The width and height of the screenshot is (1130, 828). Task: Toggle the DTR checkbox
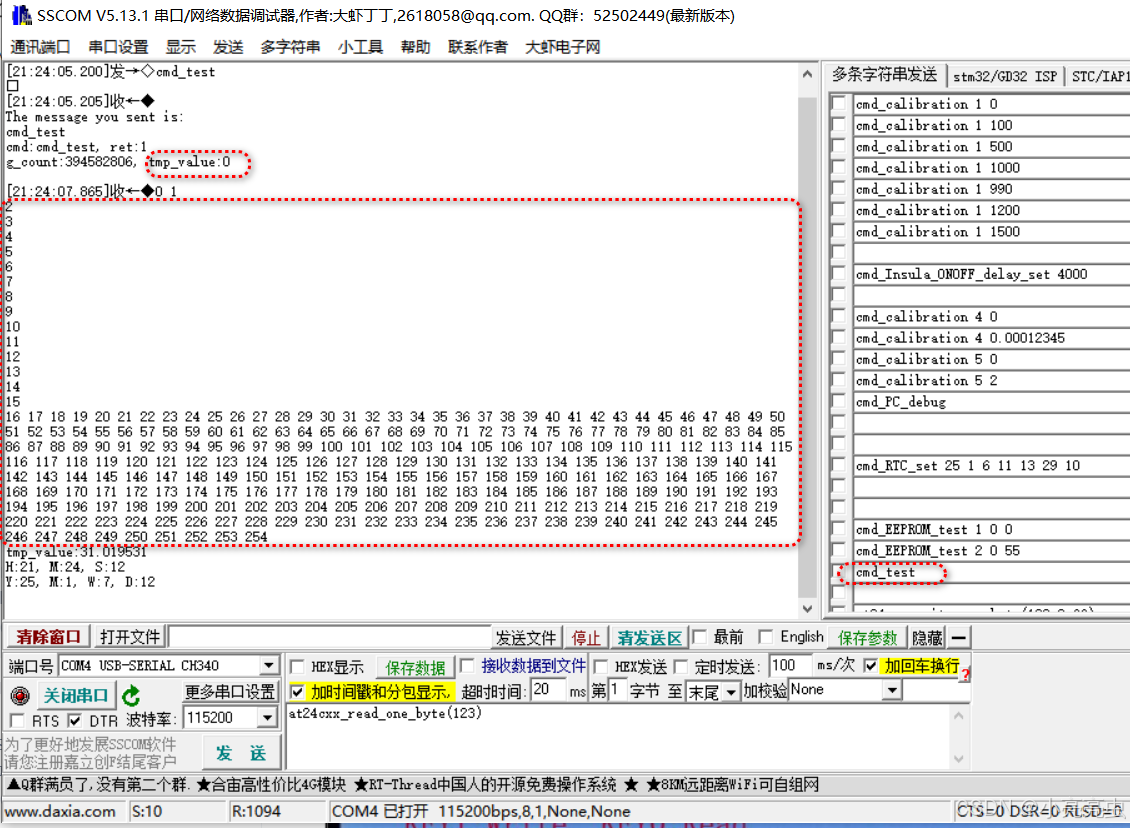[x=74, y=721]
